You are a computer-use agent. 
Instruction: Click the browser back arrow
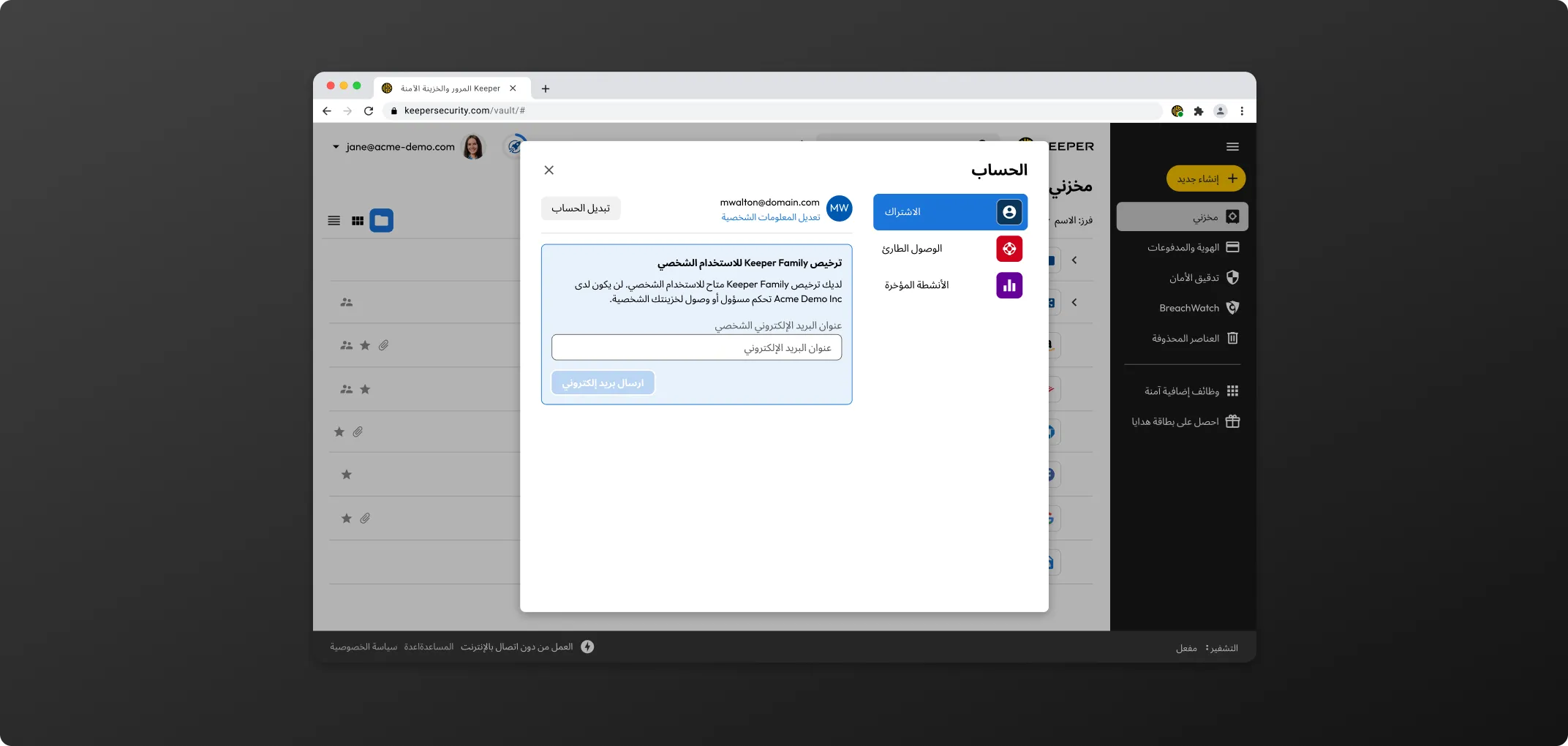[x=327, y=111]
